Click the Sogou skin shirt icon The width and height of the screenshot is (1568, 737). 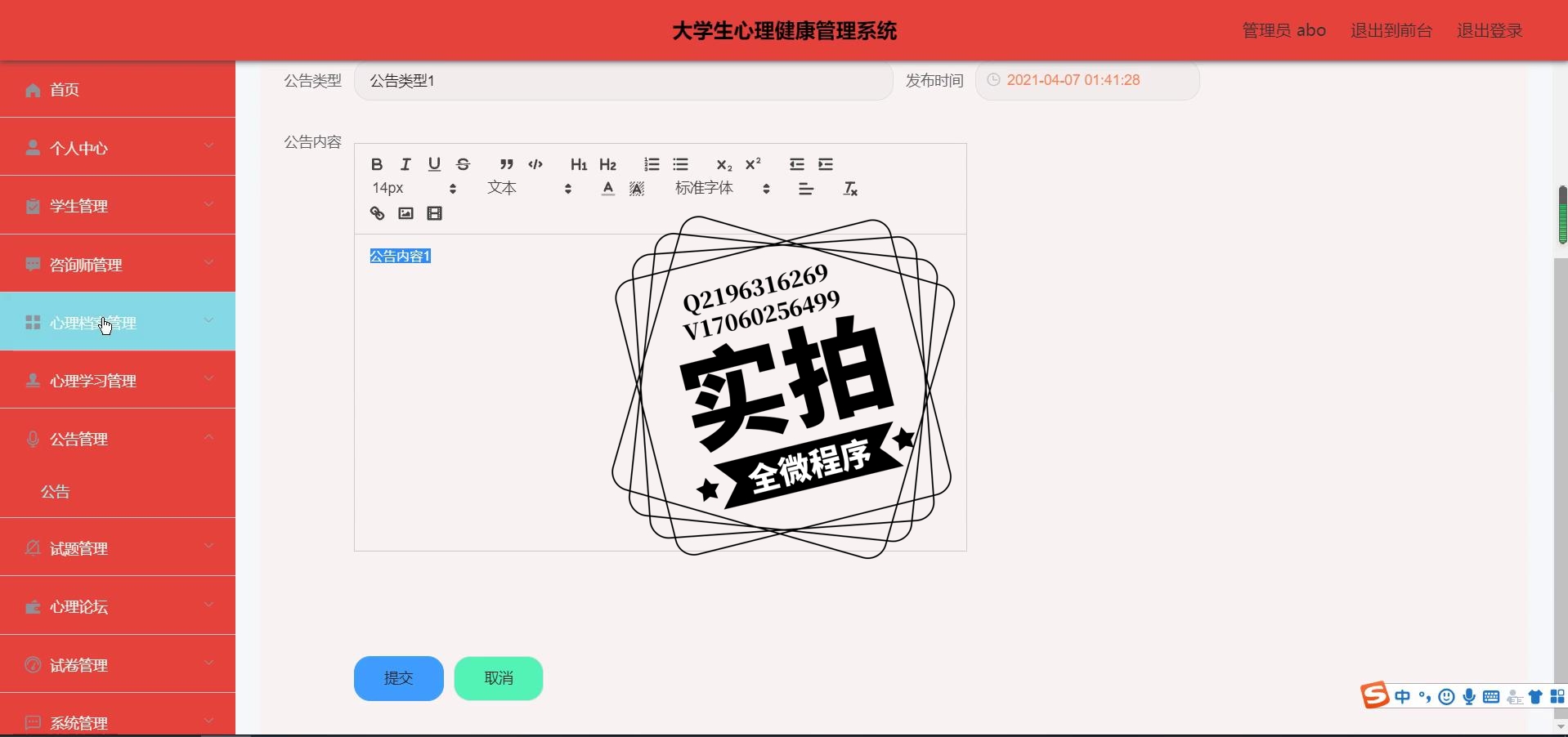[x=1535, y=697]
